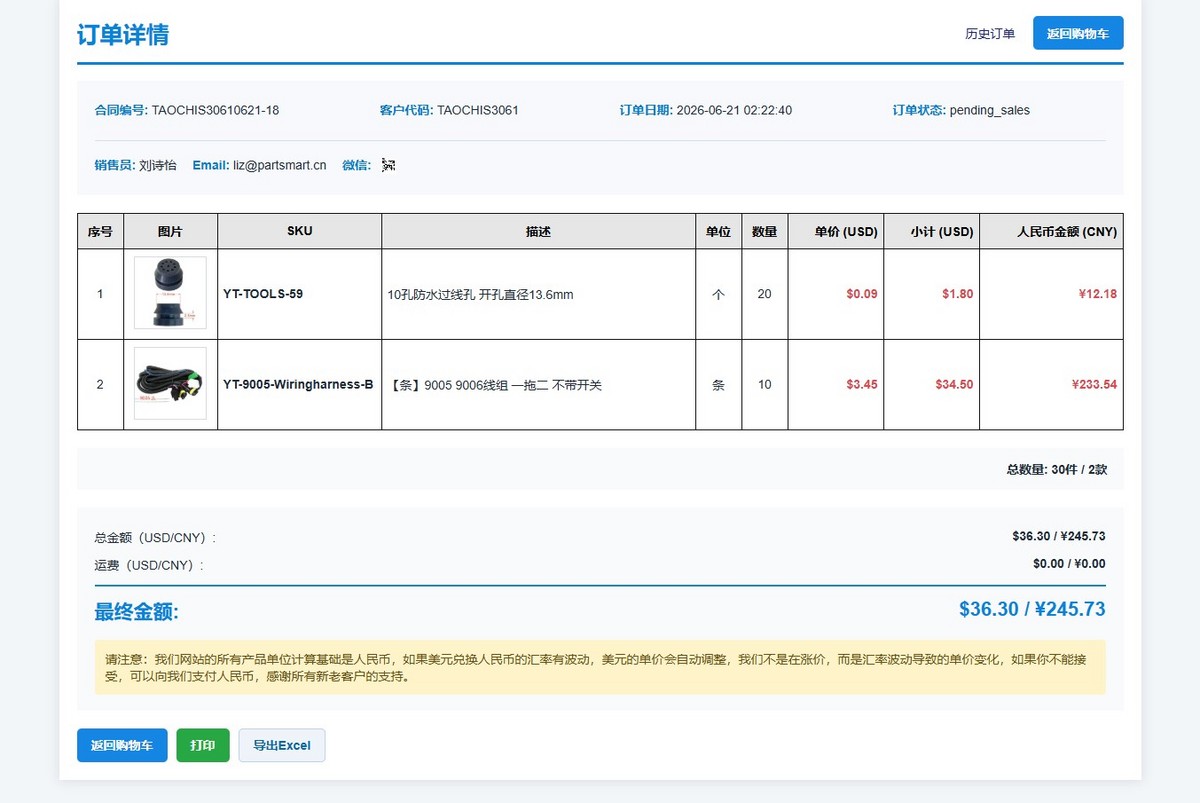
Task: Click description 10孔防水过线孔 开孔直径13.6mm
Action: coord(480,294)
